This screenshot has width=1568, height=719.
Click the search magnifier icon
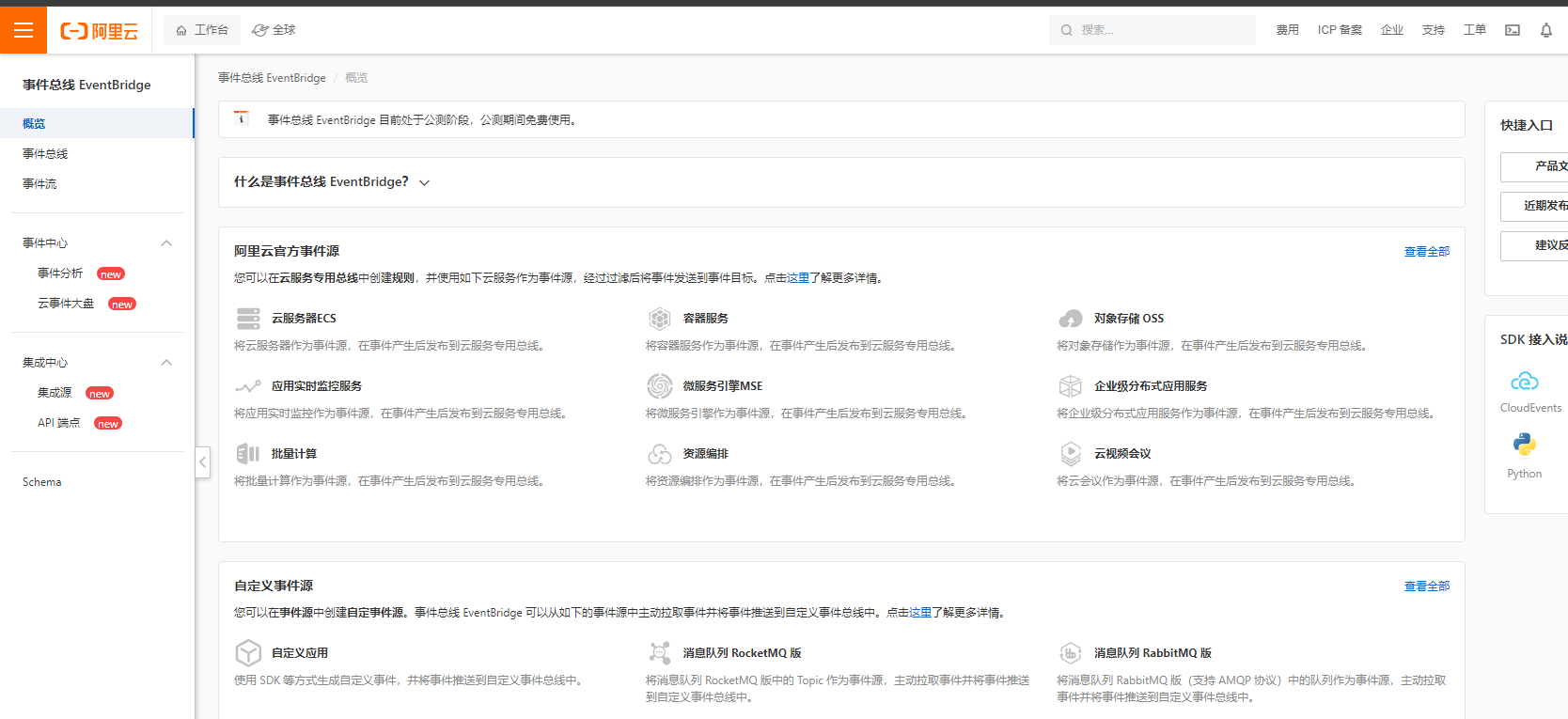coord(1066,30)
